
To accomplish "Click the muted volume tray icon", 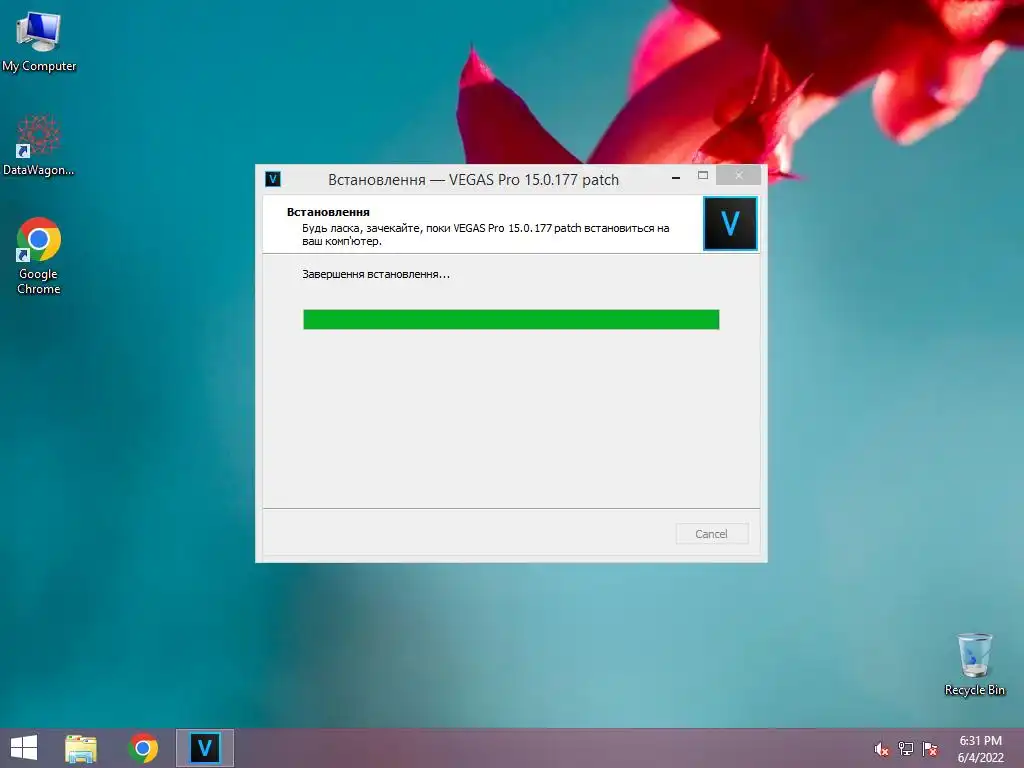I will point(881,749).
